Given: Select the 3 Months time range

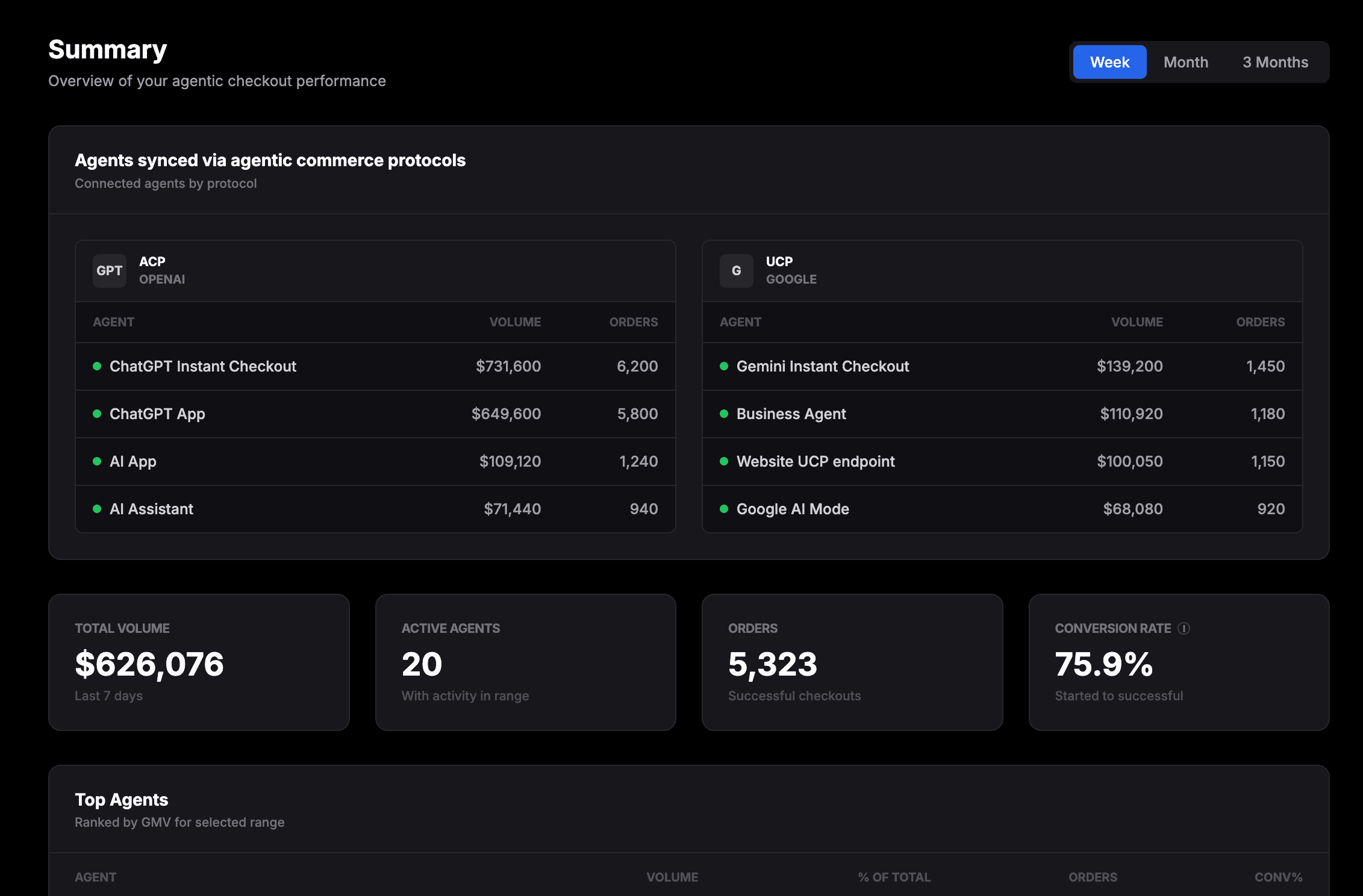Looking at the screenshot, I should pyautogui.click(x=1275, y=62).
